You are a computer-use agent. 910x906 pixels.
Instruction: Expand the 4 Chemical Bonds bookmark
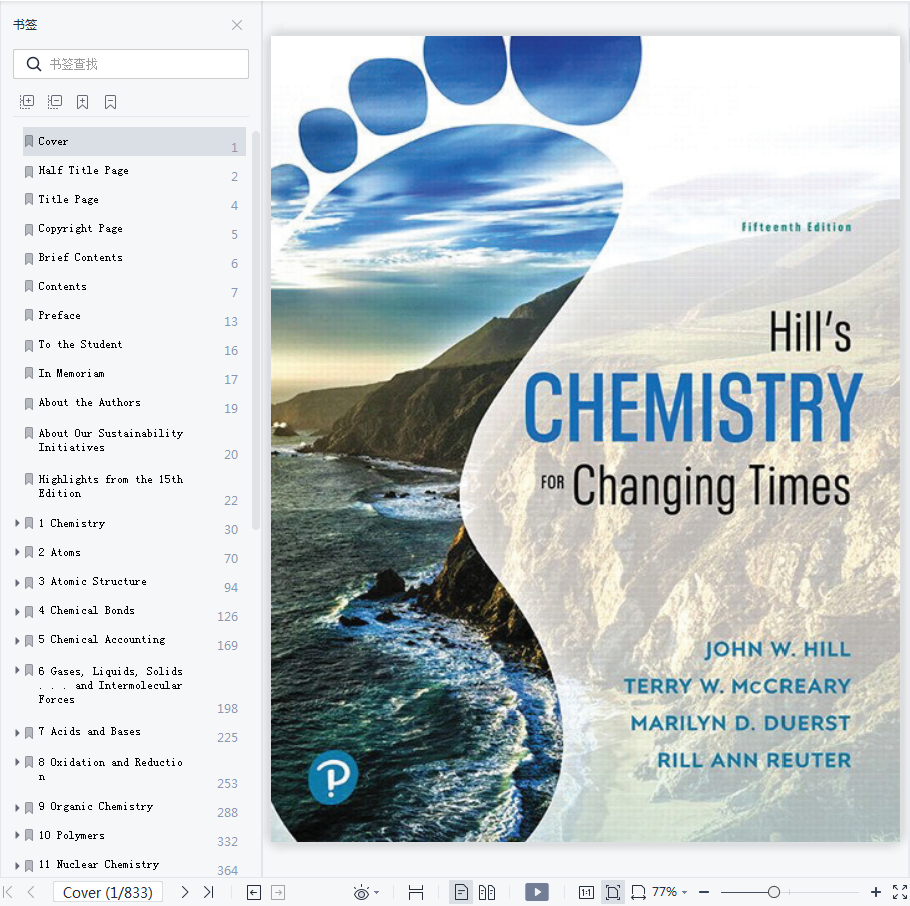[x=17, y=611]
